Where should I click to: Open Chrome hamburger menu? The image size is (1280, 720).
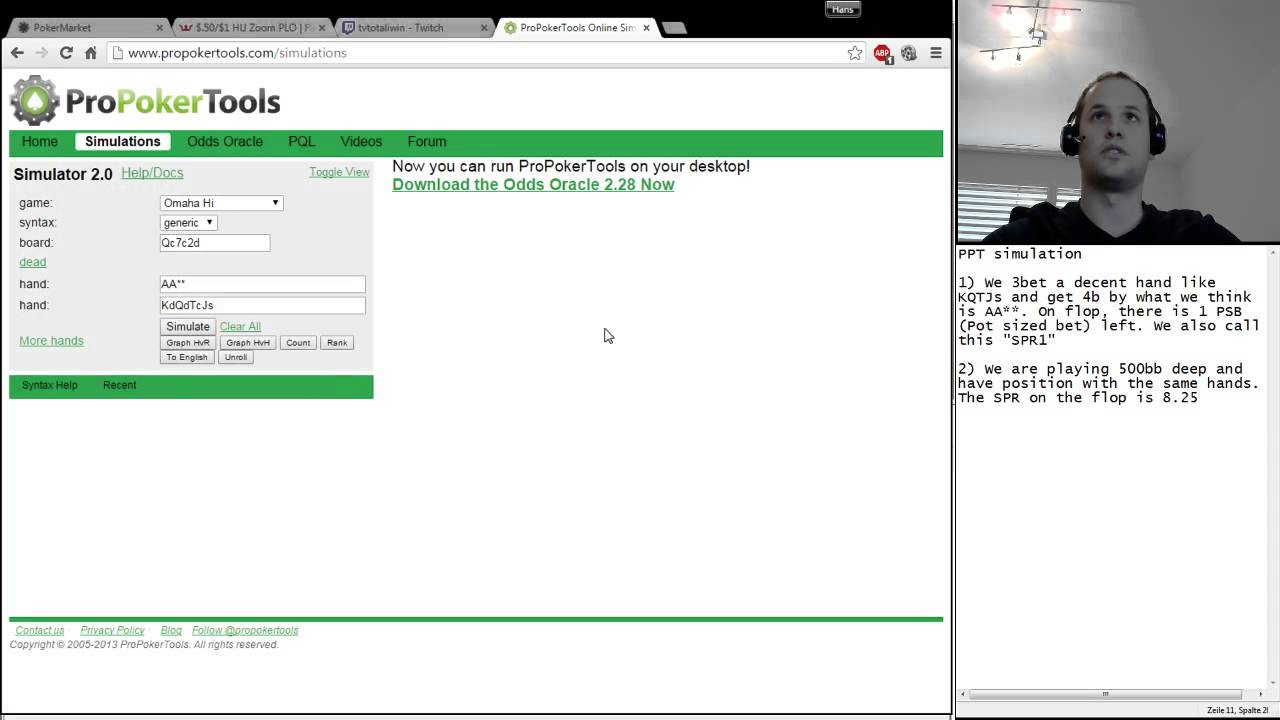pyautogui.click(x=936, y=53)
